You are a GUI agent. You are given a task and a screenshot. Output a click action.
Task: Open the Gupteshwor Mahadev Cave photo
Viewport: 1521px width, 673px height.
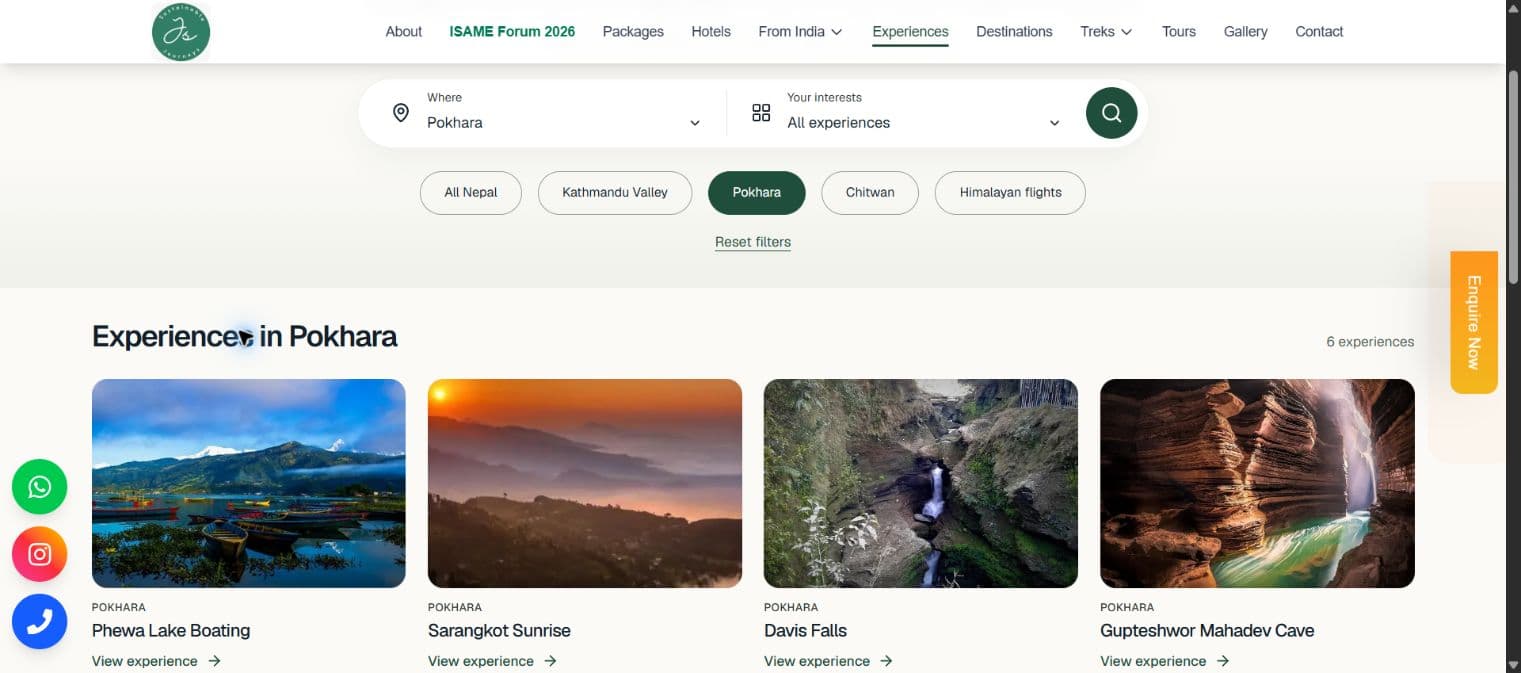tap(1257, 483)
